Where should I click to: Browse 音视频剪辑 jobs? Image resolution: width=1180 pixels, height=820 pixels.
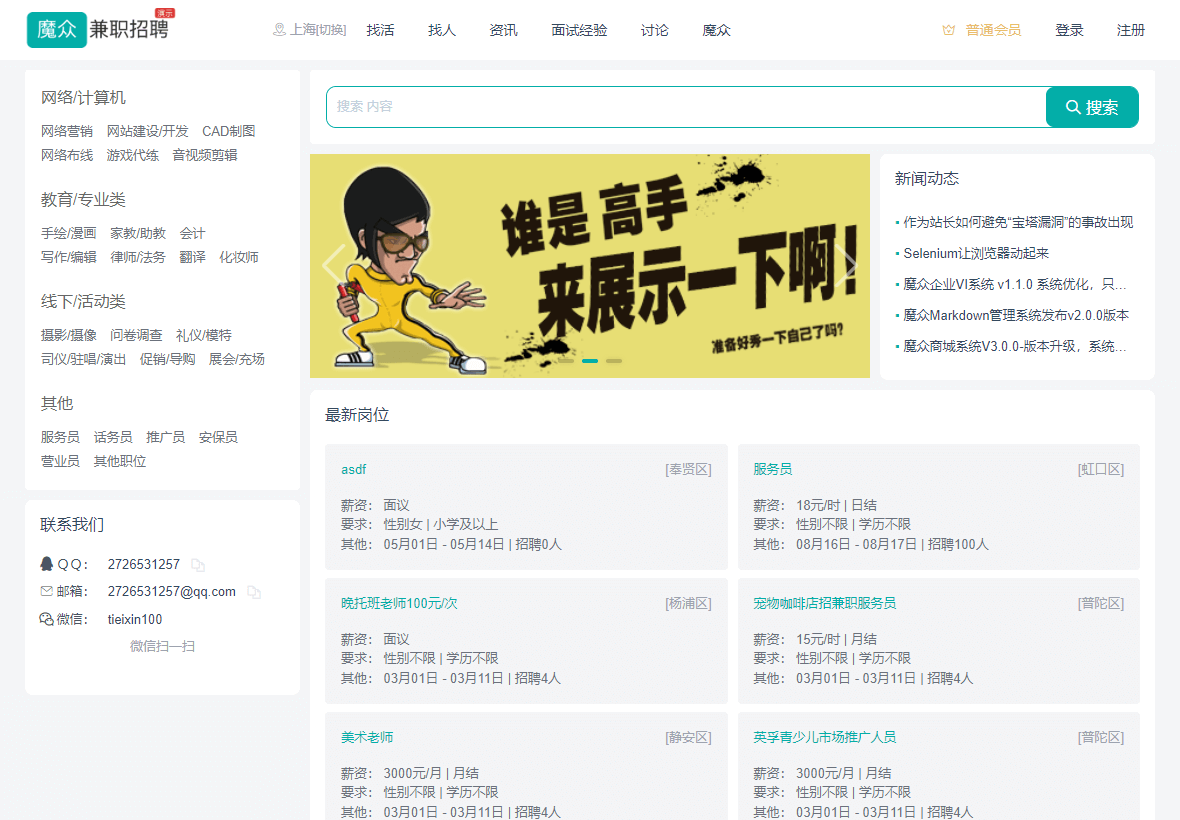click(205, 155)
